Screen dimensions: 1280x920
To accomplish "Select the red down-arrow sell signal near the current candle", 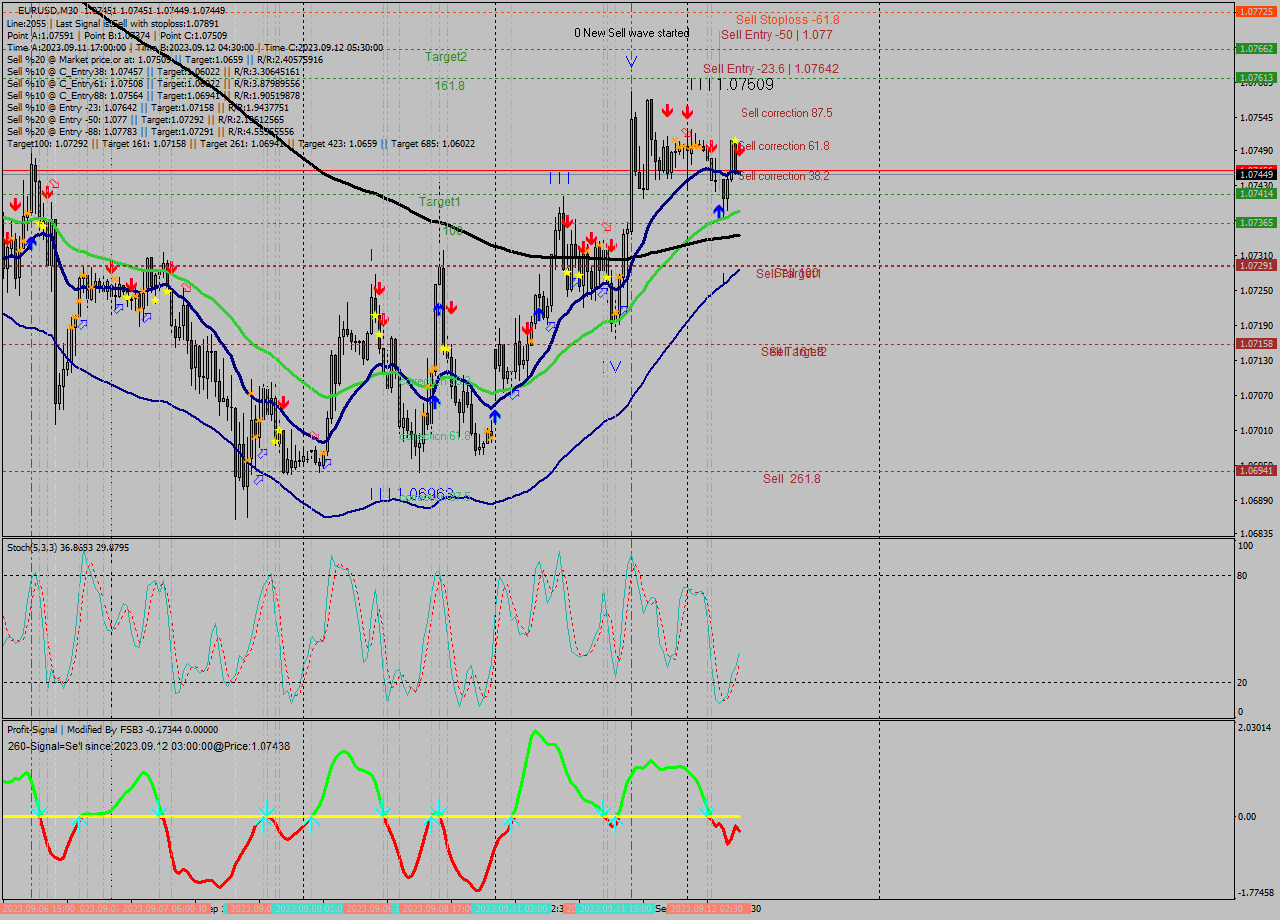I will (740, 150).
